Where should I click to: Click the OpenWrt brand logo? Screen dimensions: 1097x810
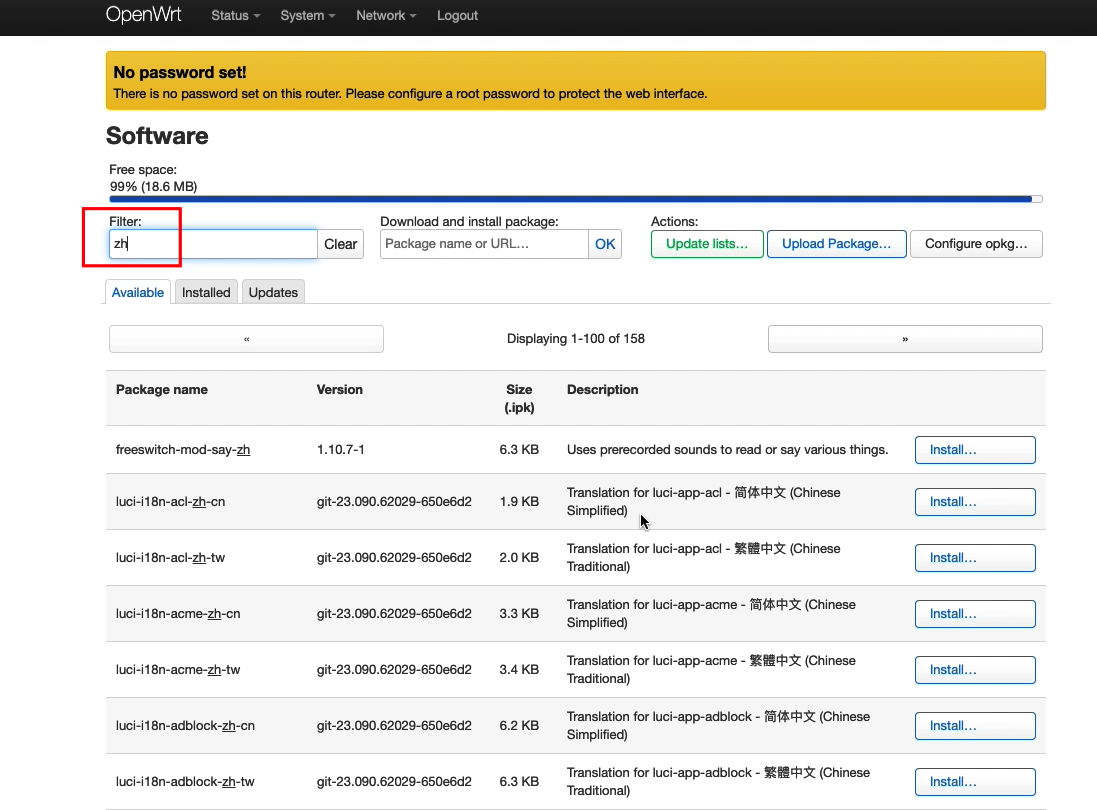[x=144, y=15]
